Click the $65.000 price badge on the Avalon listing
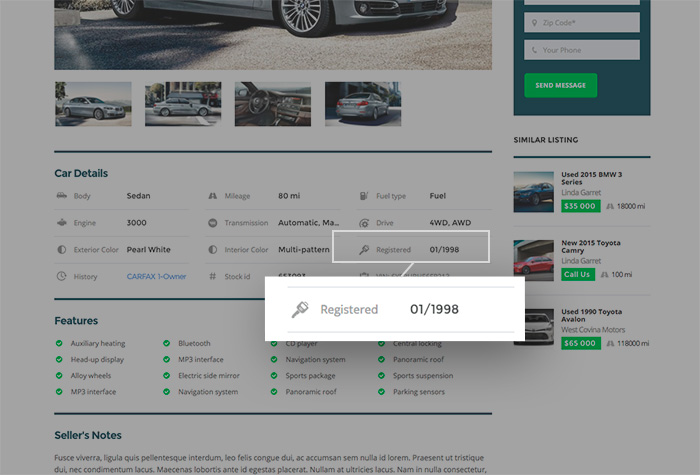The image size is (700, 475). coord(580,343)
